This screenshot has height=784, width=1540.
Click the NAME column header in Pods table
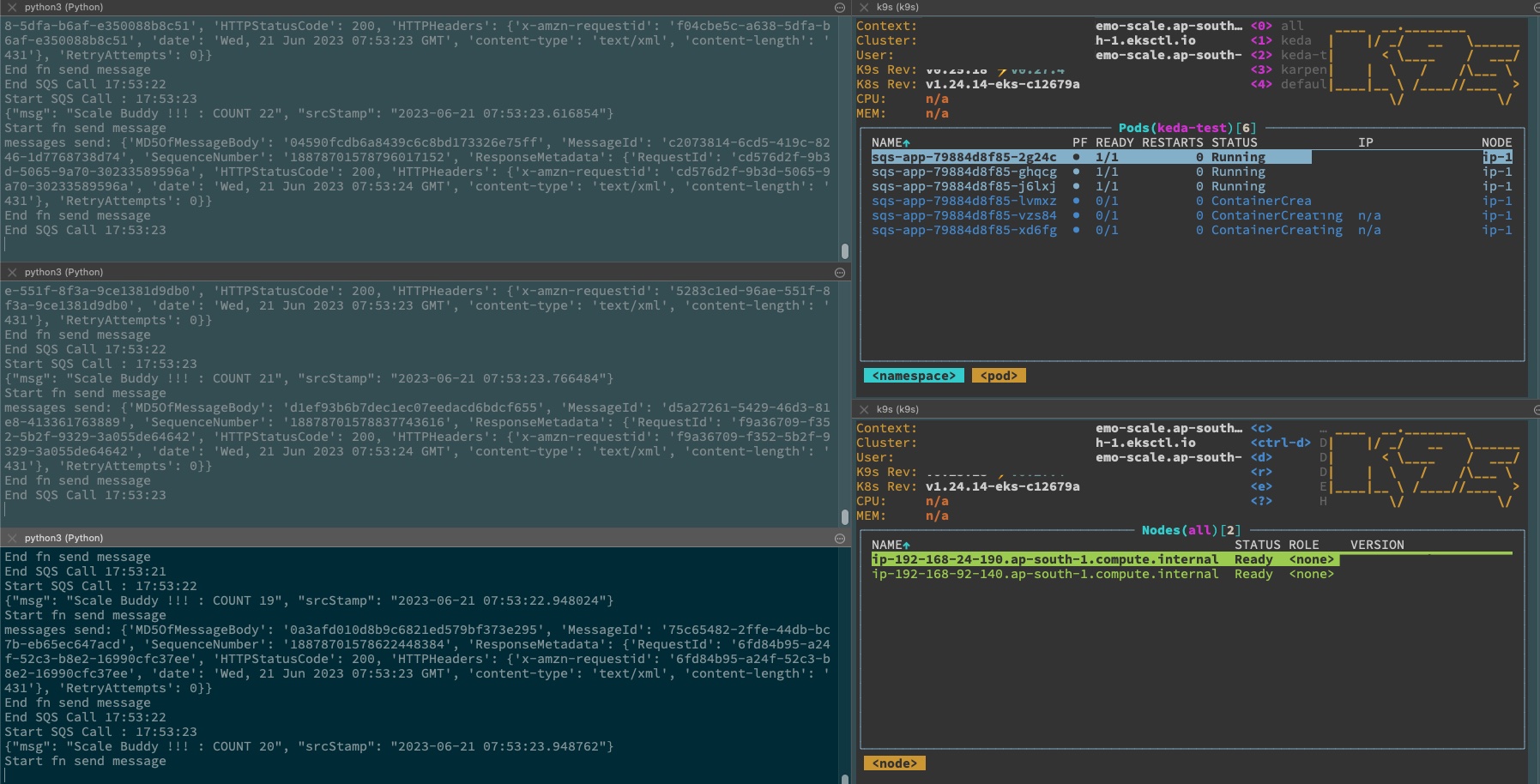click(x=891, y=142)
